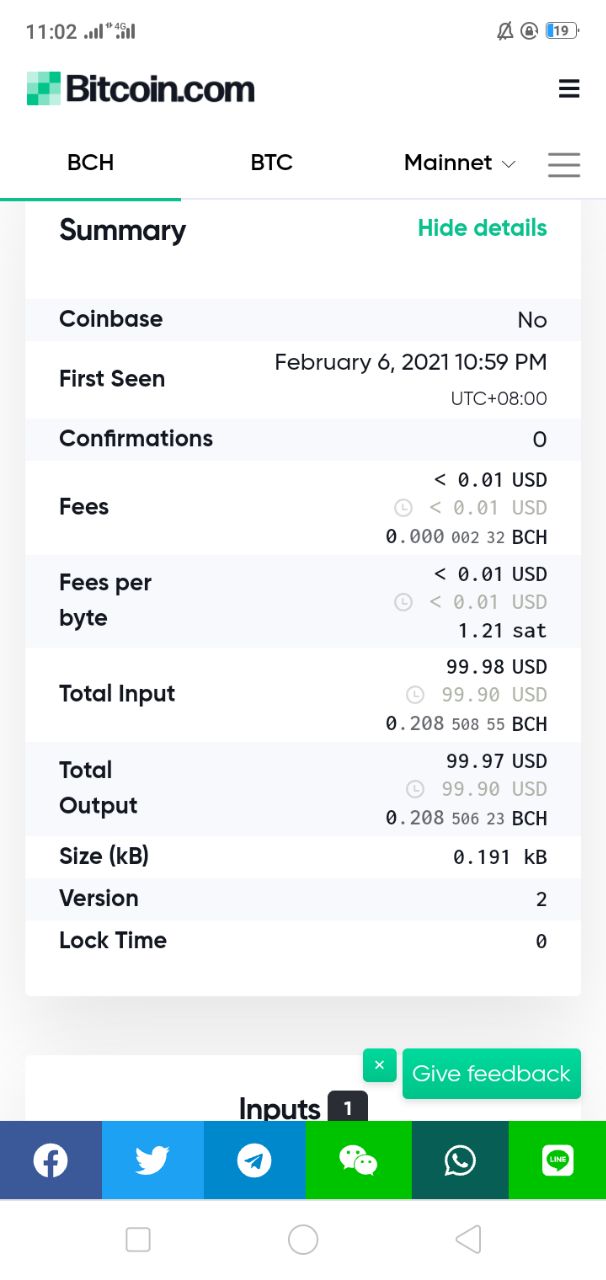Open the gray explorer menu icon
Image resolution: width=606 pixels, height=1280 pixels.
coord(564,164)
